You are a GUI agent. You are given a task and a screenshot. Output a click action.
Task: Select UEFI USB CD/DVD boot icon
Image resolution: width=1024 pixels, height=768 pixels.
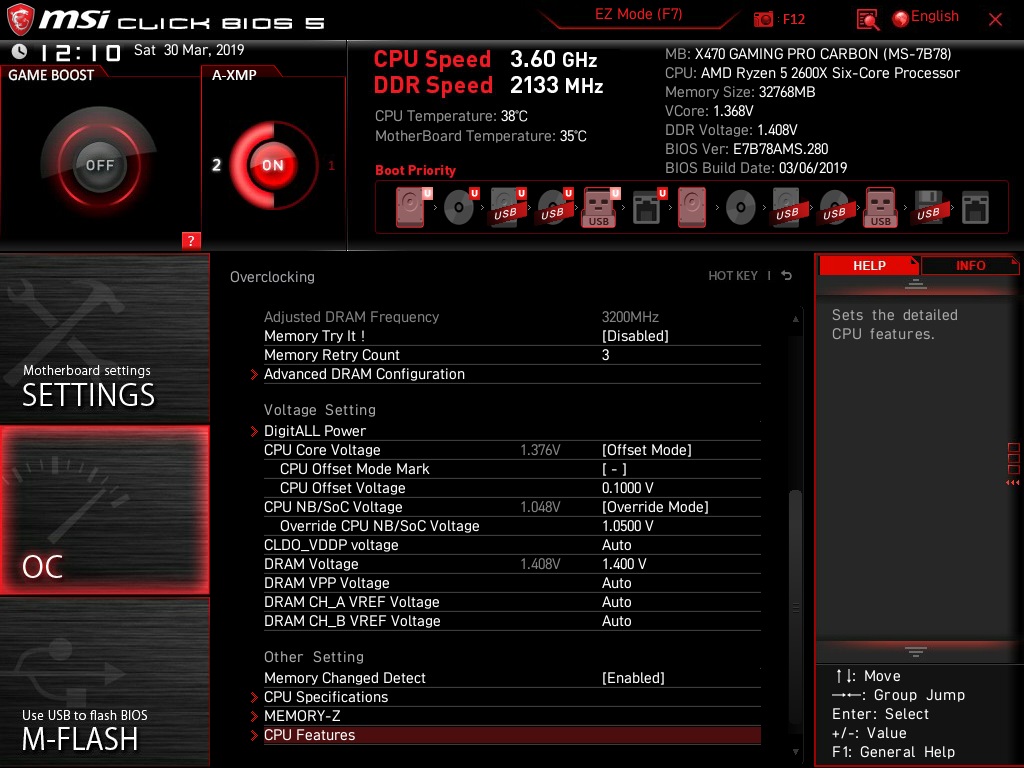point(555,207)
